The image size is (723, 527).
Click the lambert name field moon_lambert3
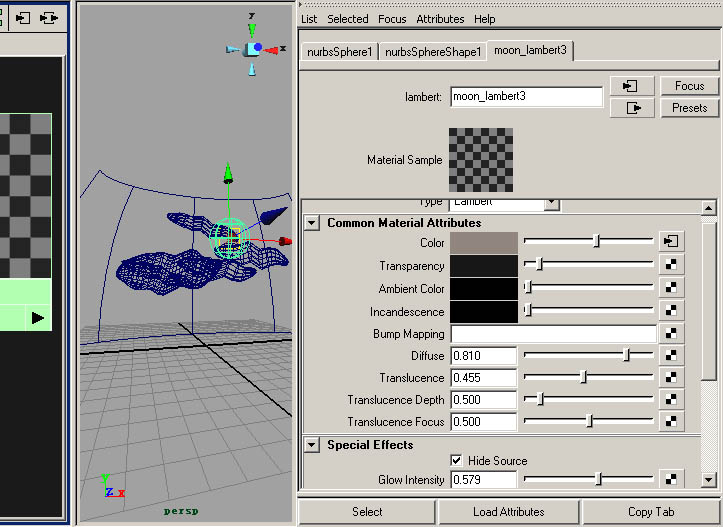(x=526, y=97)
